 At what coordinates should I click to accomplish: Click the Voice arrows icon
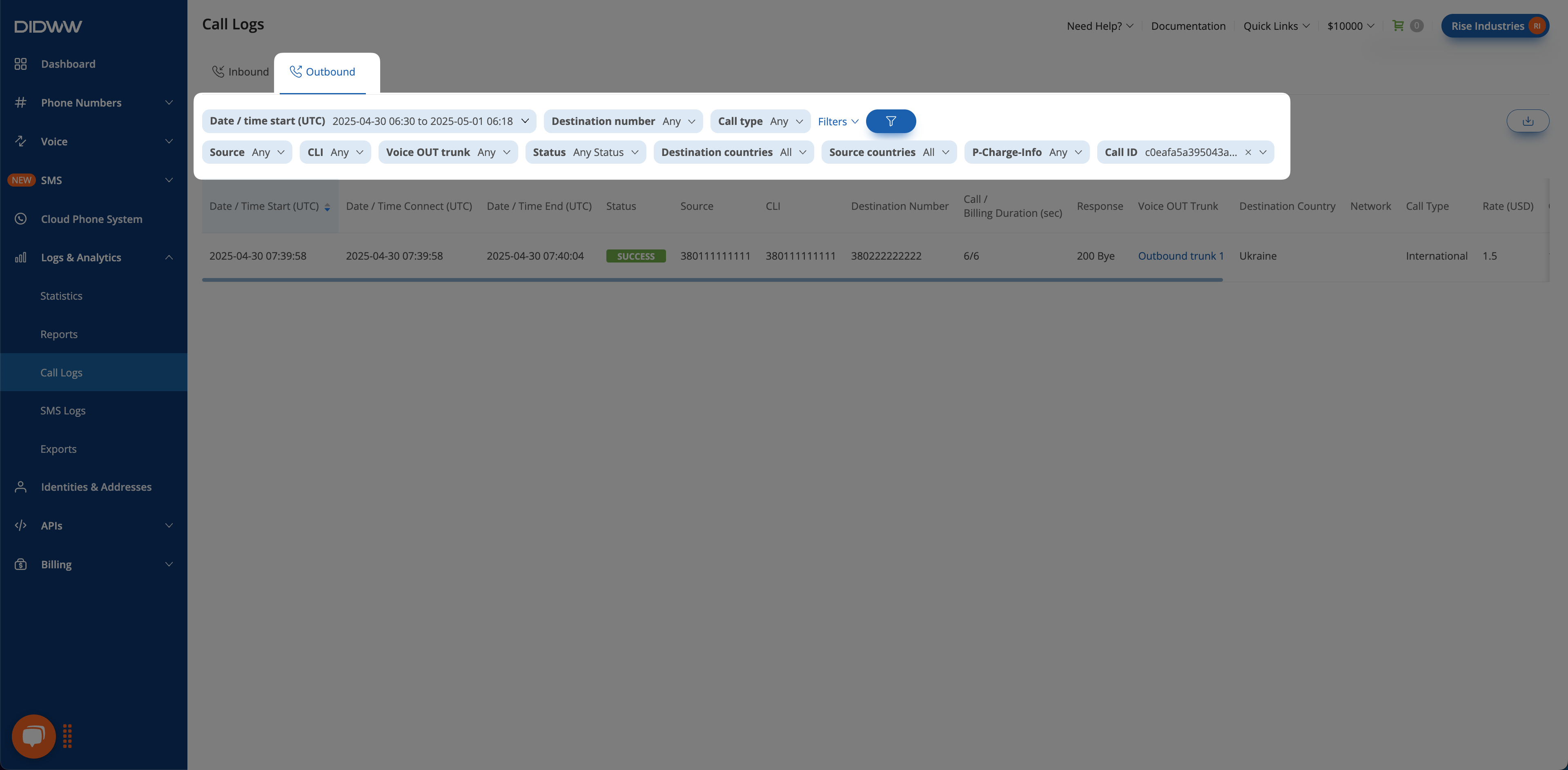click(21, 141)
